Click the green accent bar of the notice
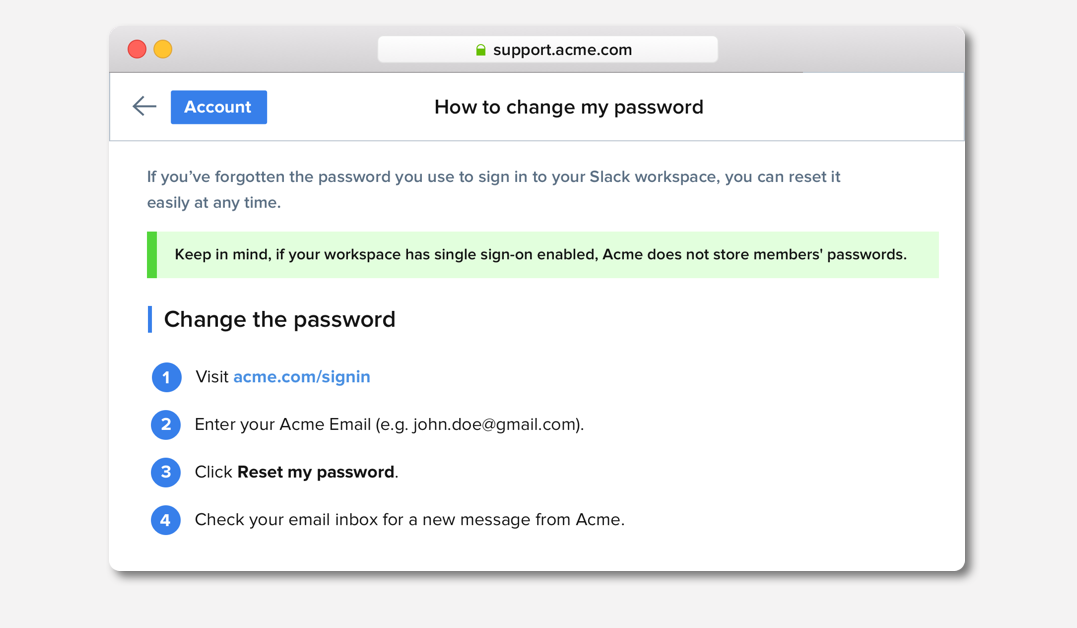1077x628 pixels. [x=152, y=255]
